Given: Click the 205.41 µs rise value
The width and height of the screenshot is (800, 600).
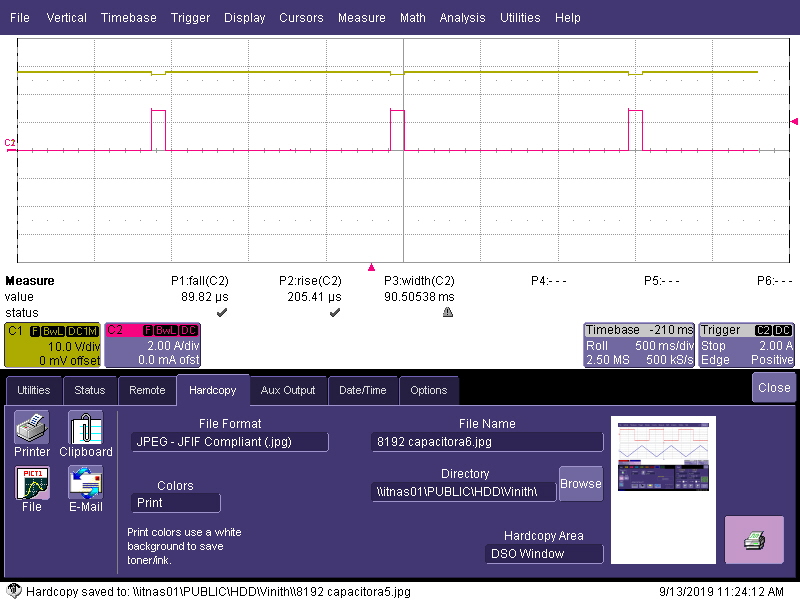Looking at the screenshot, I should tap(314, 297).
